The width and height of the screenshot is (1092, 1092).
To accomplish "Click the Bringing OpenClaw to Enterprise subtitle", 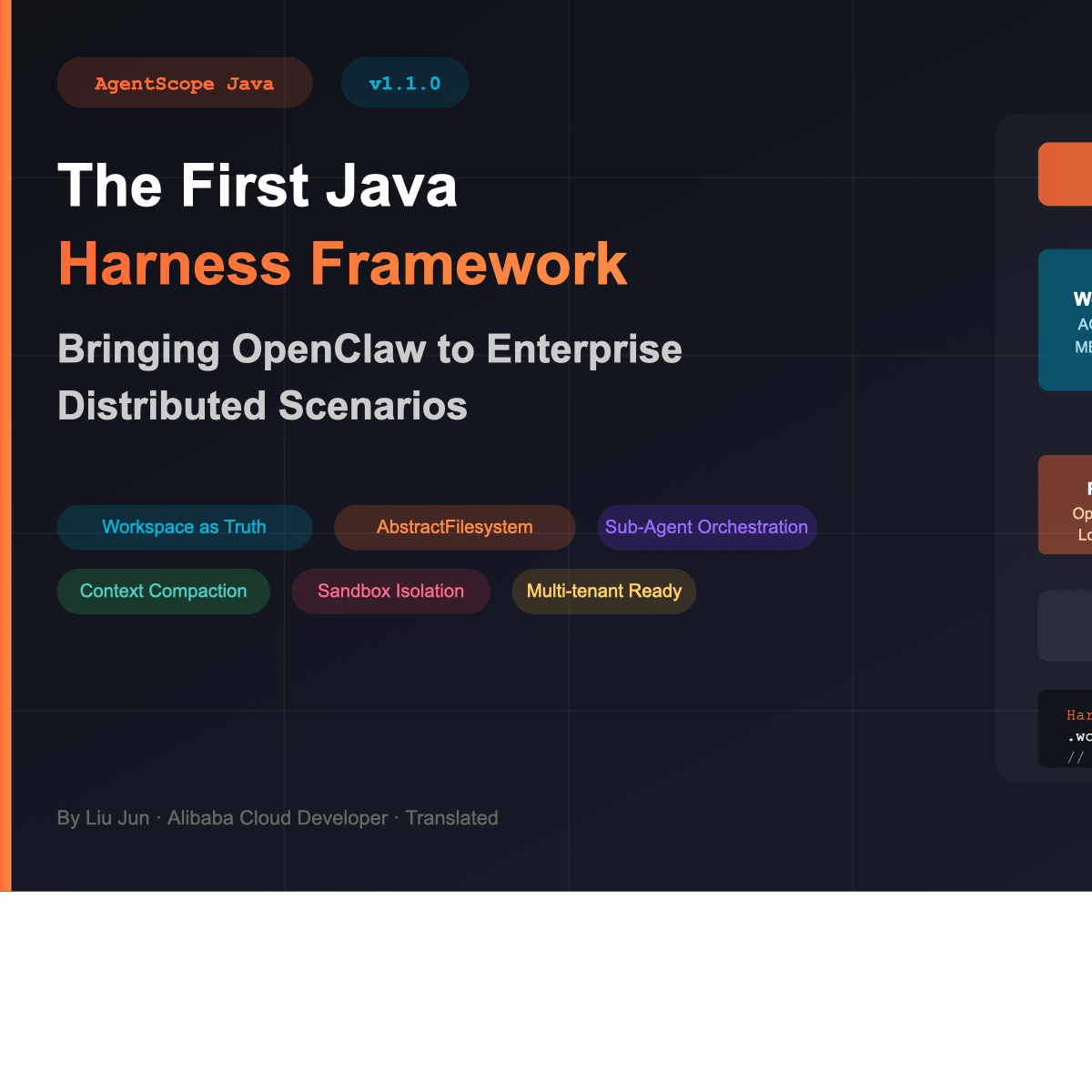I will pos(369,349).
